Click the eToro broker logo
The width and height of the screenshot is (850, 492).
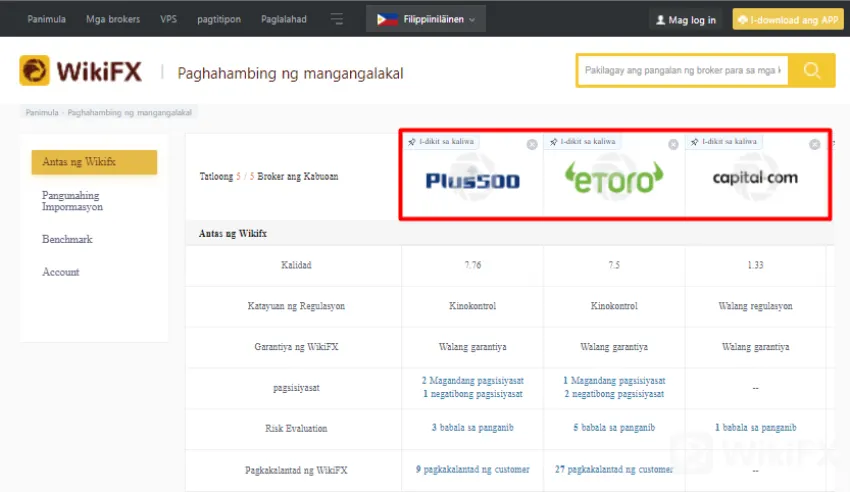(614, 178)
